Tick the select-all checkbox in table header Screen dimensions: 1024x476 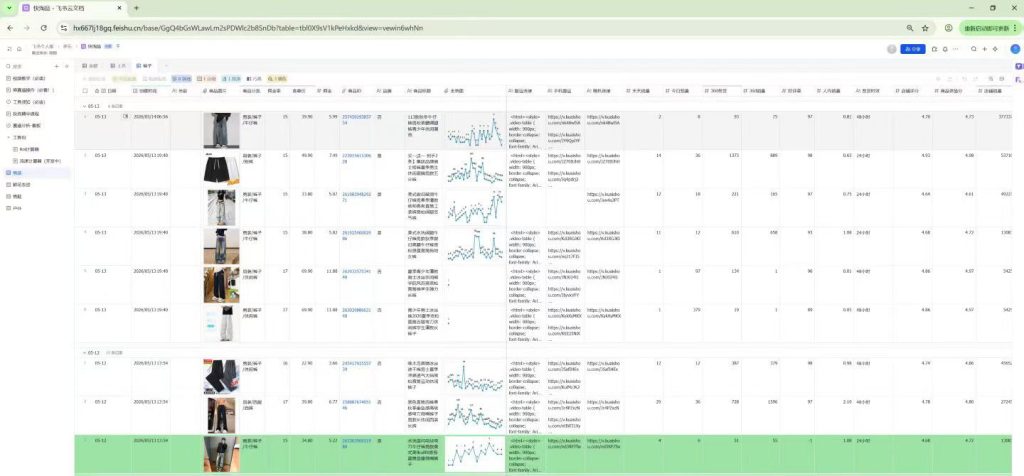84,91
